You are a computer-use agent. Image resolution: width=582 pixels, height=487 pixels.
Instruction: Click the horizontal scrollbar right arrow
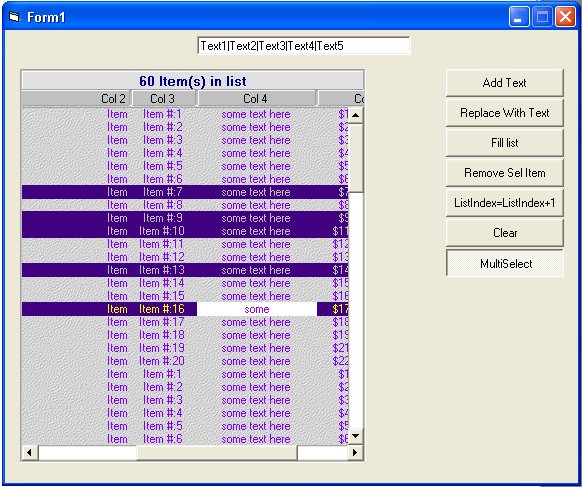pyautogui.click(x=355, y=452)
